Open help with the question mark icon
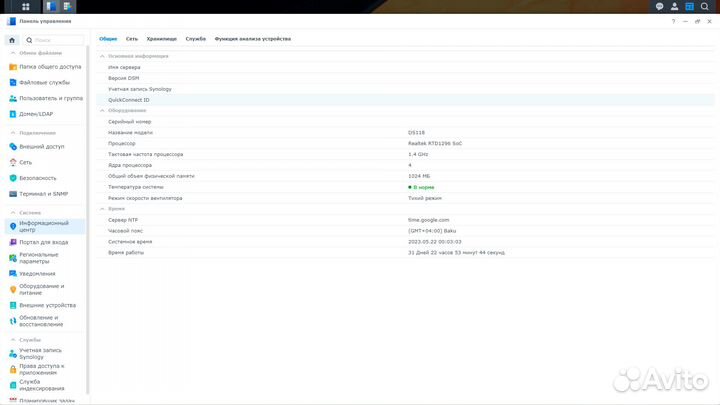 click(x=674, y=22)
